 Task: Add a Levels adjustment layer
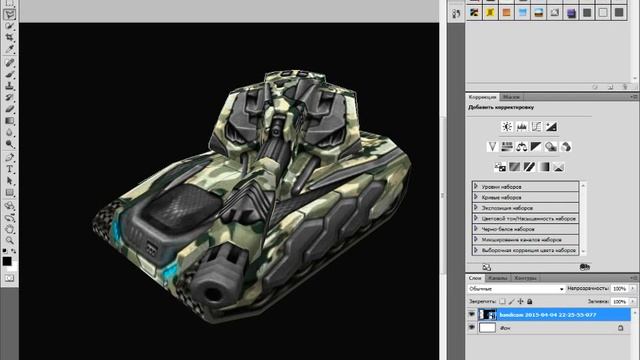(522, 127)
